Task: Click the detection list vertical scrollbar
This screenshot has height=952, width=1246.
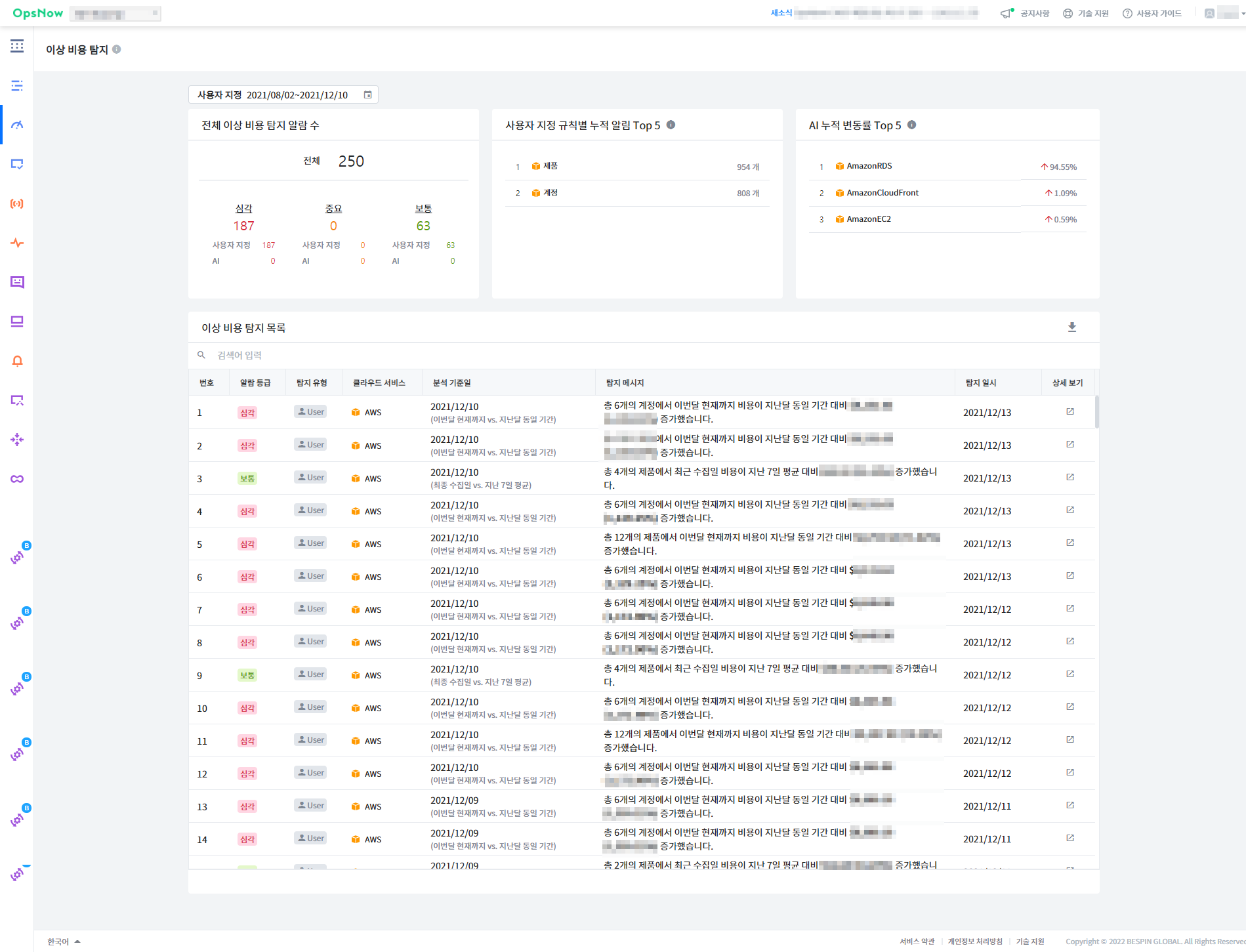Action: (x=1096, y=412)
